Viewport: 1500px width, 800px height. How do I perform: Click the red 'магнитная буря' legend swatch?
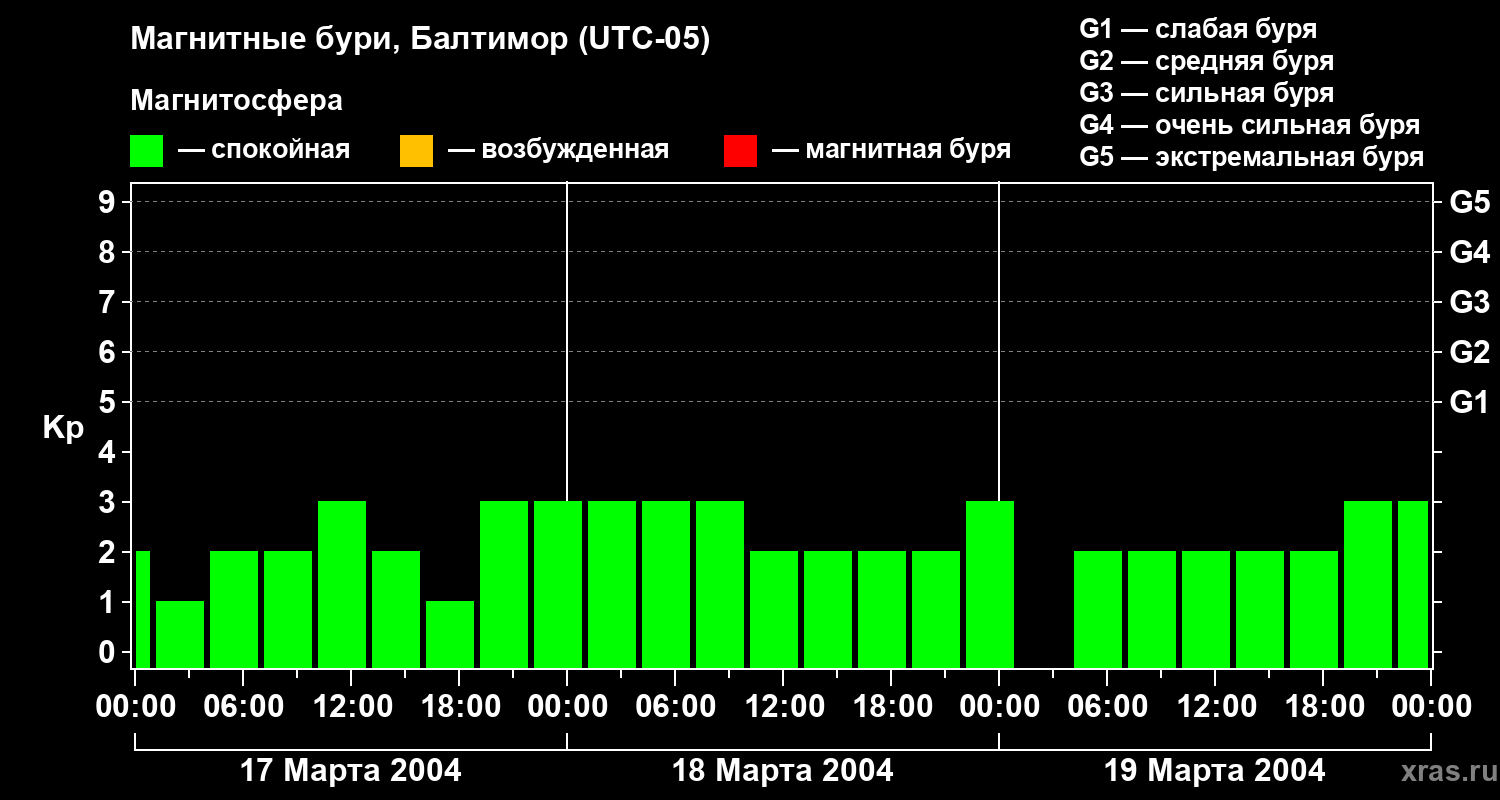click(x=740, y=151)
